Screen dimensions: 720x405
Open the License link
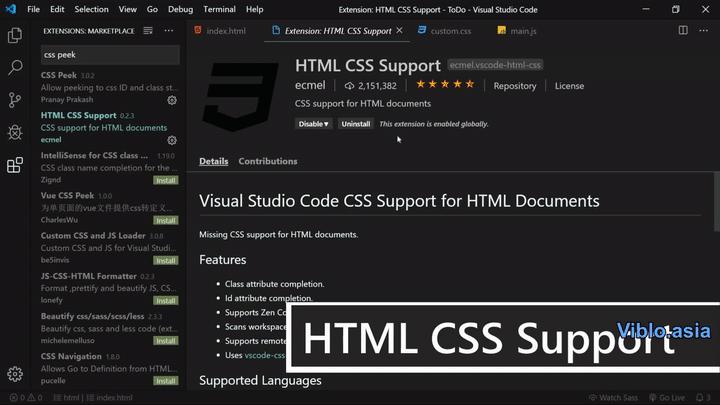(x=569, y=86)
